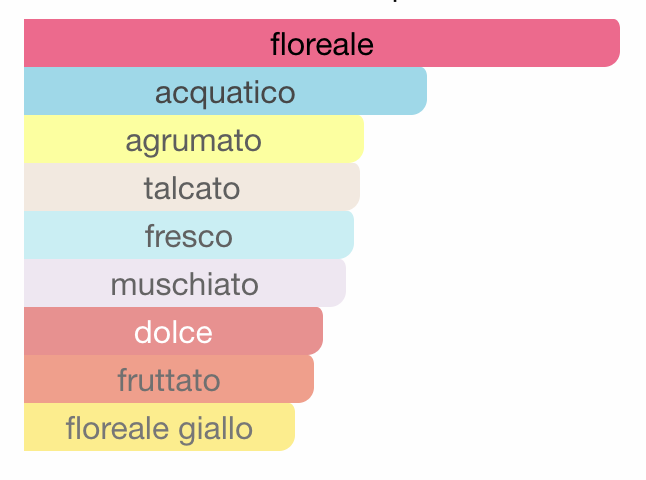Screen dimensions: 646x480
Task: Click the "fruttato" text label
Action: [169, 379]
